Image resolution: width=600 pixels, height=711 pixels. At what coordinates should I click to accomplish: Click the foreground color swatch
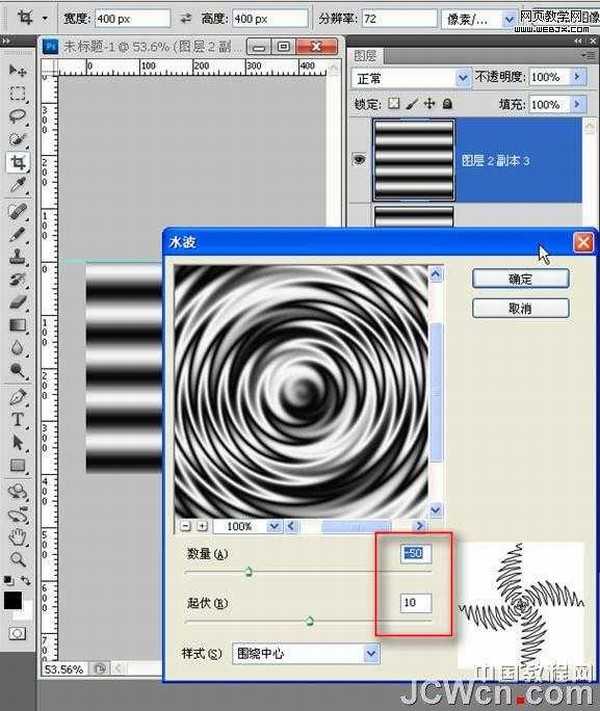[13, 600]
